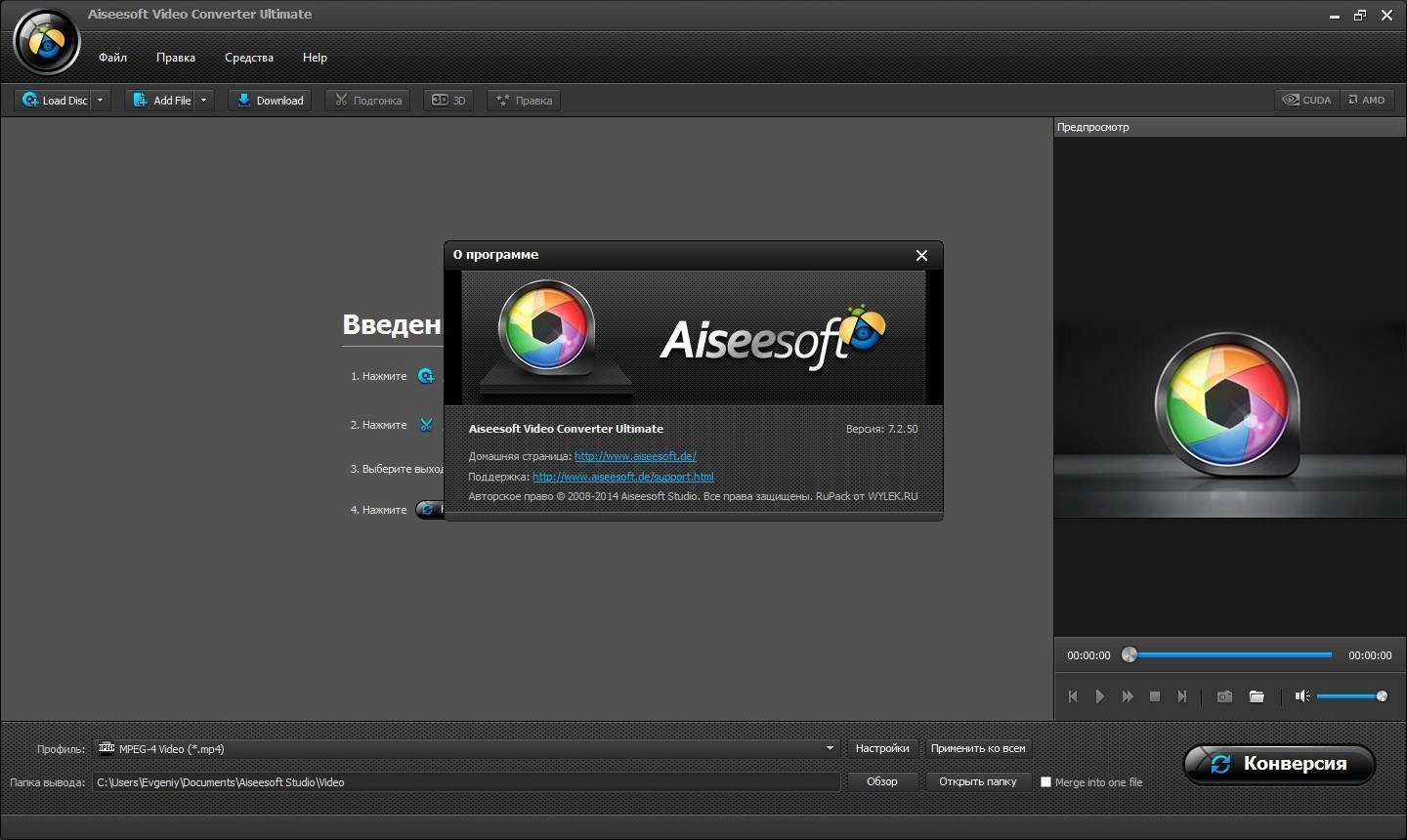Viewport: 1407px width, 840px height.
Task: Open the aiseesoft.de homepage link
Action: [635, 456]
